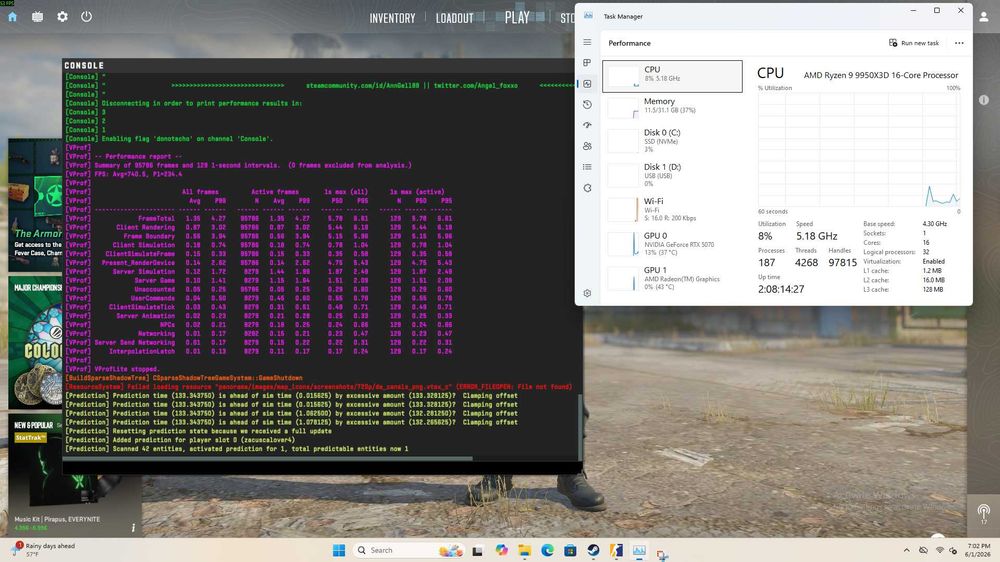Open the Services page in Task Manager
This screenshot has width=1000, height=562.
(587, 188)
